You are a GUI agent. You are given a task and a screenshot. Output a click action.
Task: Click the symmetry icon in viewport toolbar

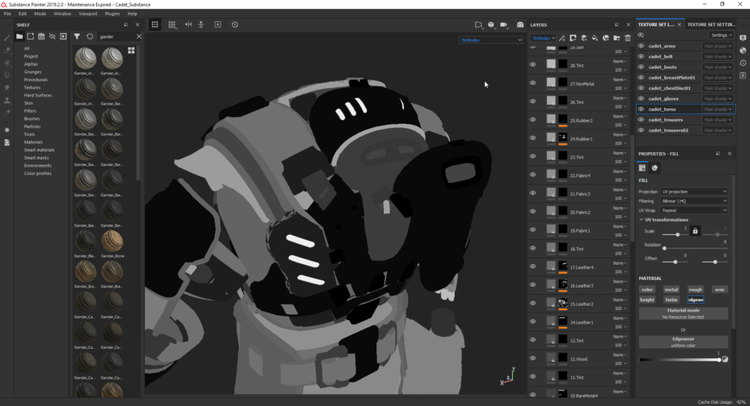[x=188, y=24]
